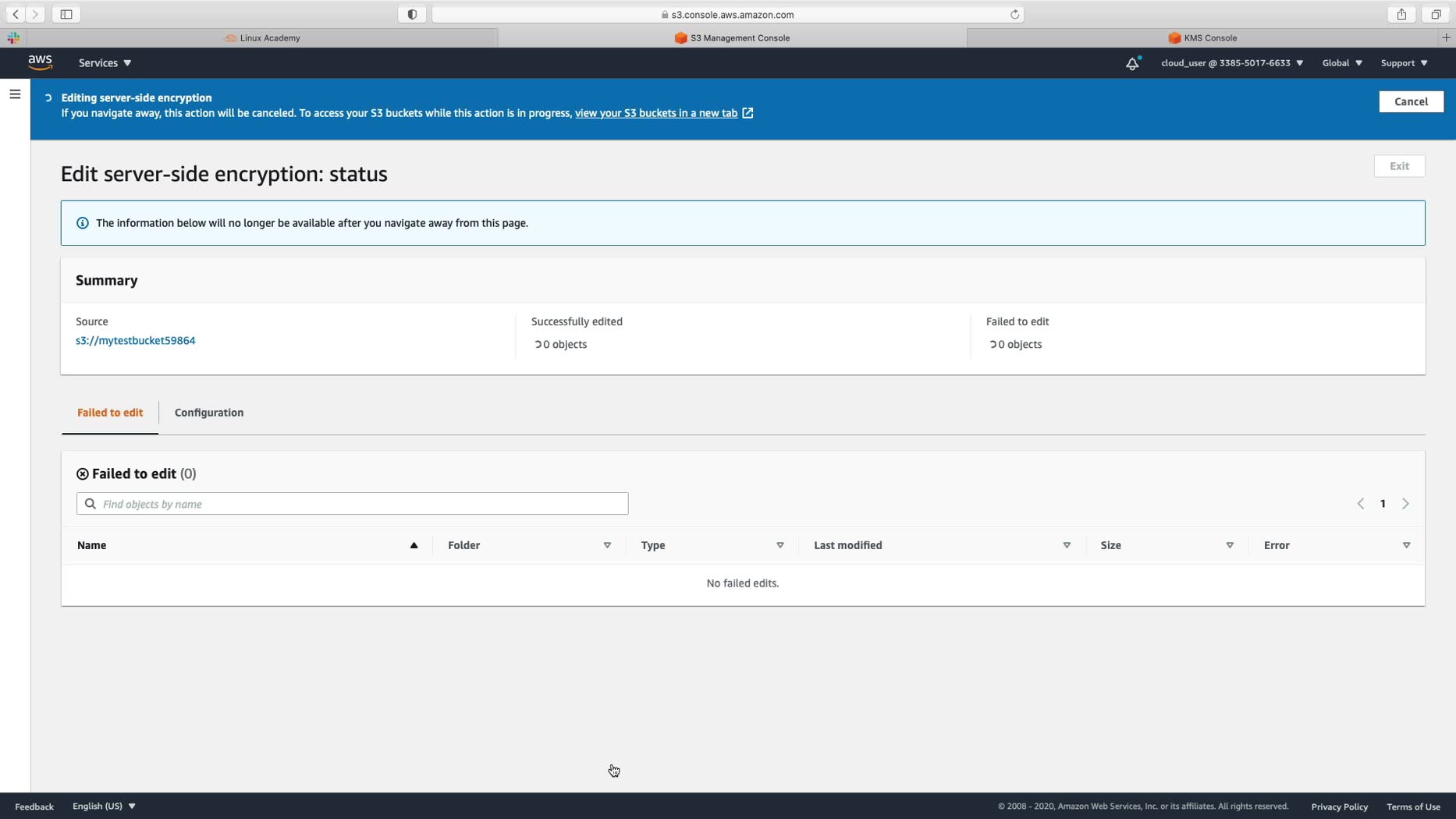
Task: Click the Exit button
Action: 1399,166
